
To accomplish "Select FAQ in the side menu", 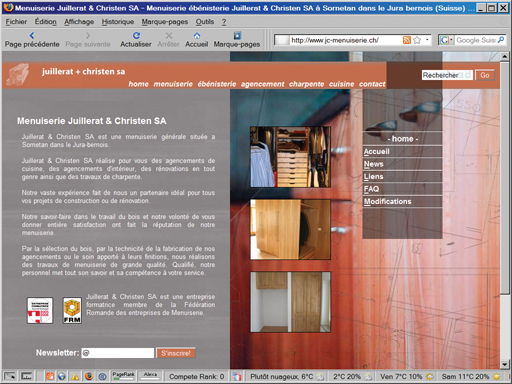I will coord(402,189).
